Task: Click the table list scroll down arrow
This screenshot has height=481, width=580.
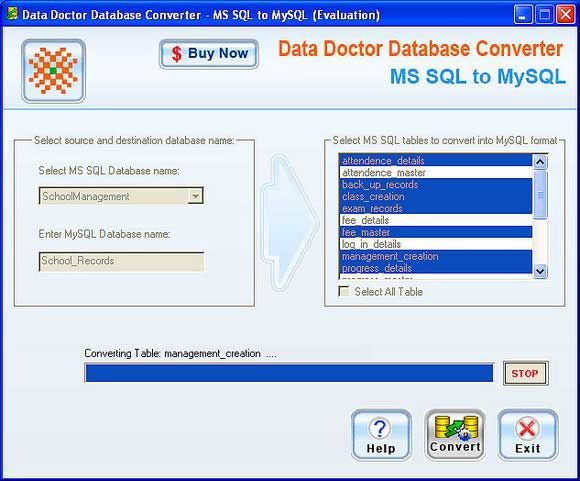Action: click(540, 271)
